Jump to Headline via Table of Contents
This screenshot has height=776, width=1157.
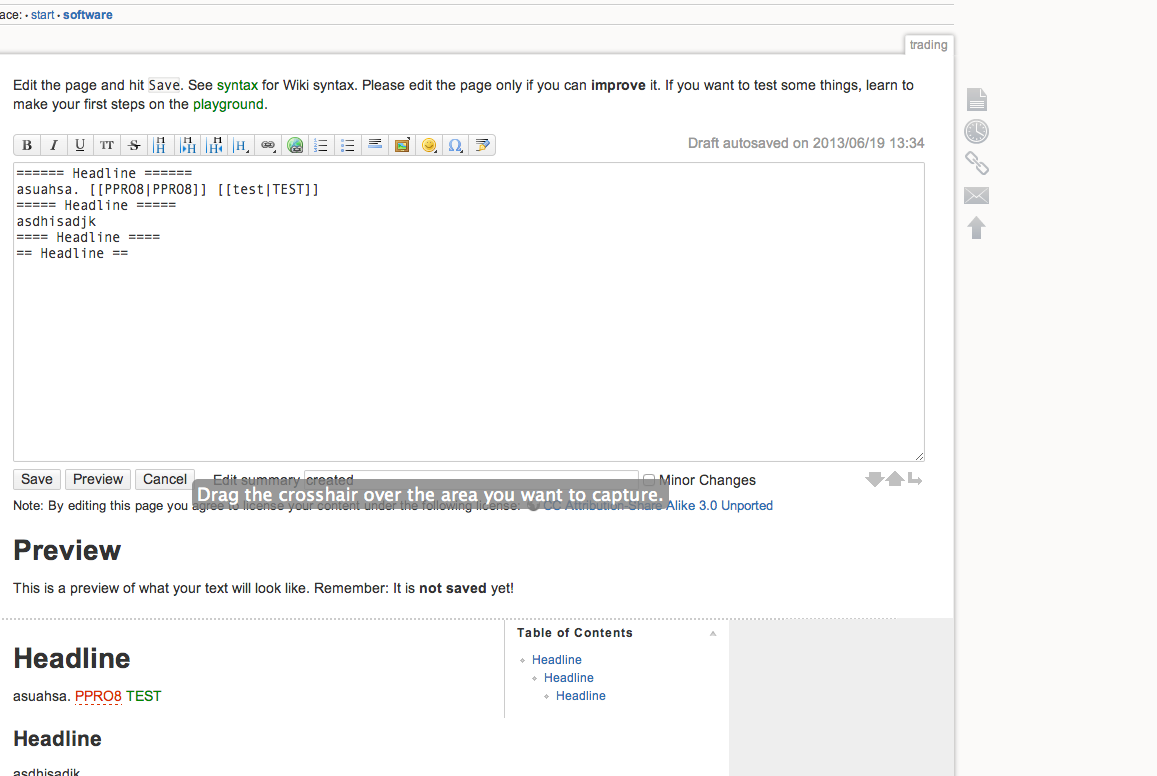coord(556,659)
